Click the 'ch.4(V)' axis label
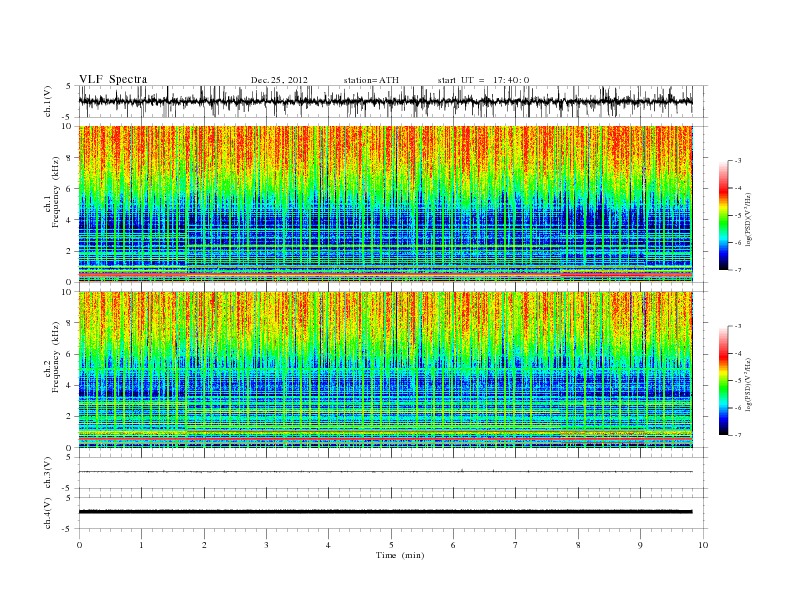Image resolution: width=792 pixels, height=612 pixels. tap(48, 513)
